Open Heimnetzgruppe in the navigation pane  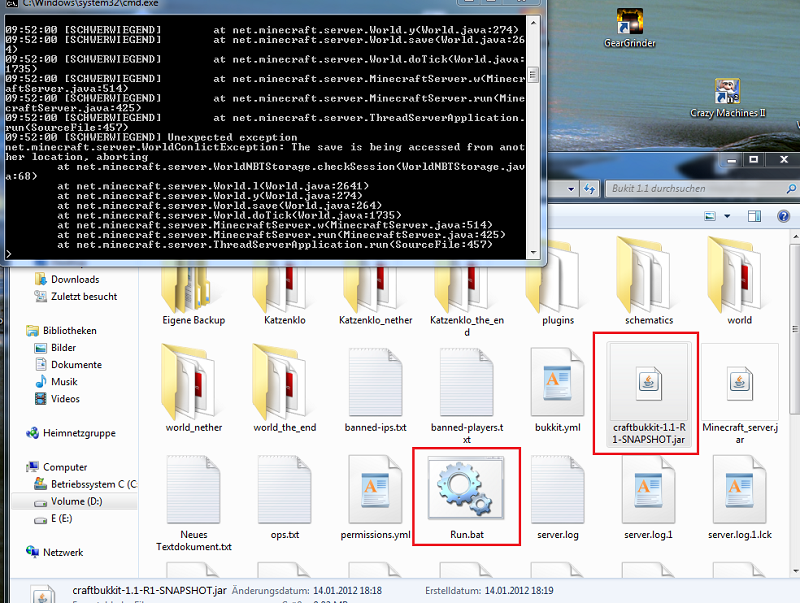(71, 433)
